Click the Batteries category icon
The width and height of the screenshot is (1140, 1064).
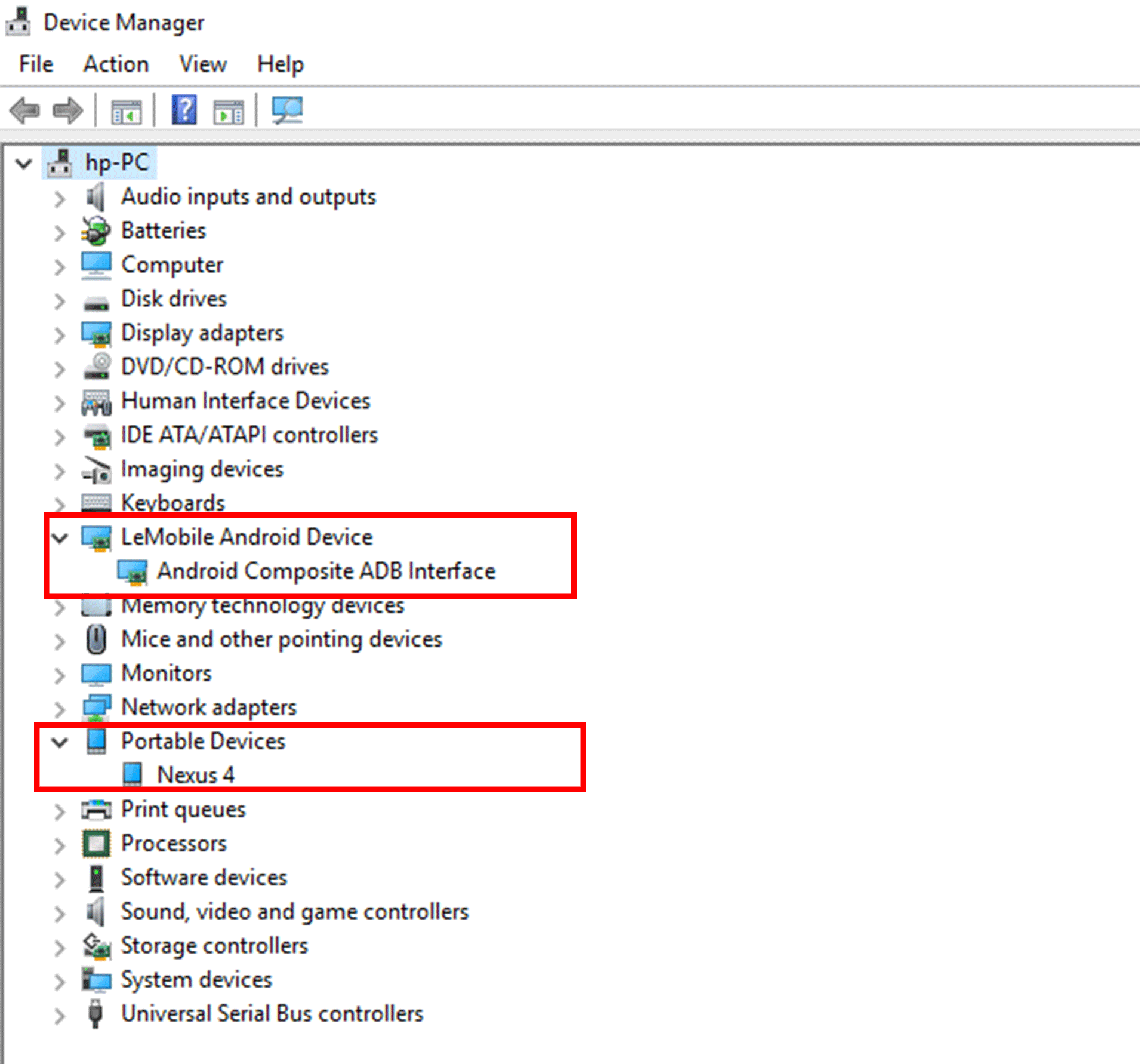point(97,232)
